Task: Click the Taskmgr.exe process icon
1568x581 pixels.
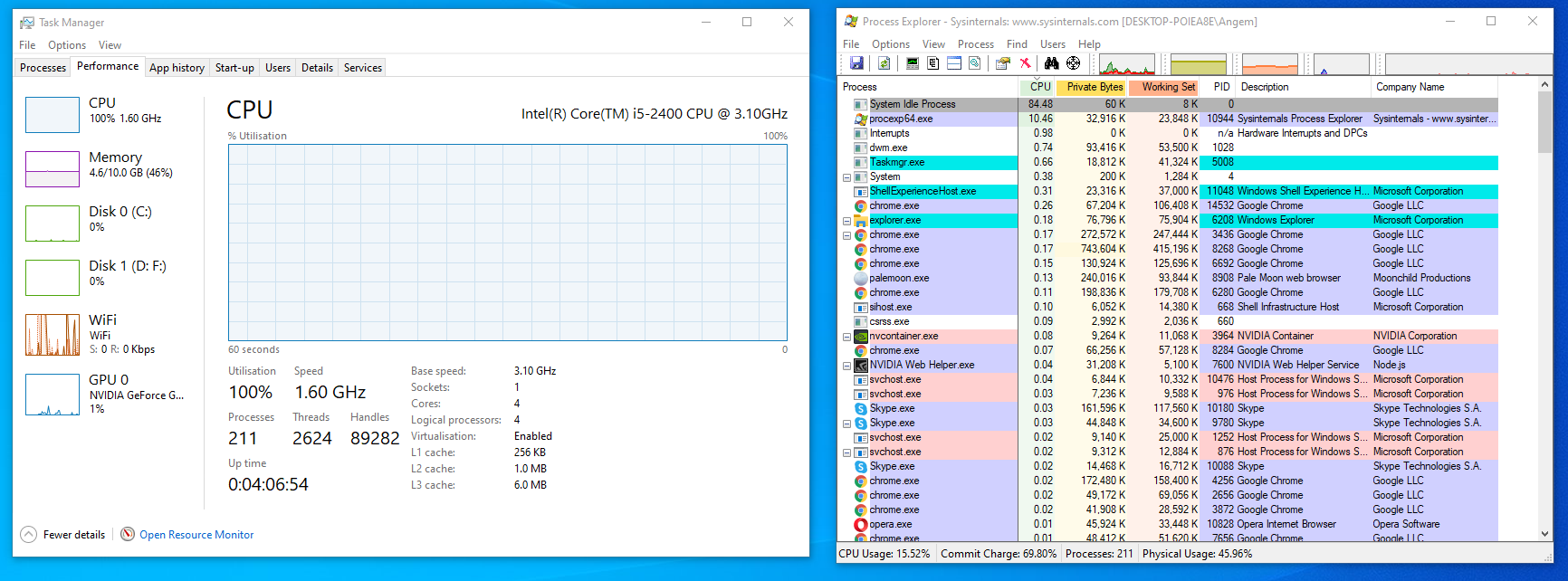Action: [x=861, y=162]
